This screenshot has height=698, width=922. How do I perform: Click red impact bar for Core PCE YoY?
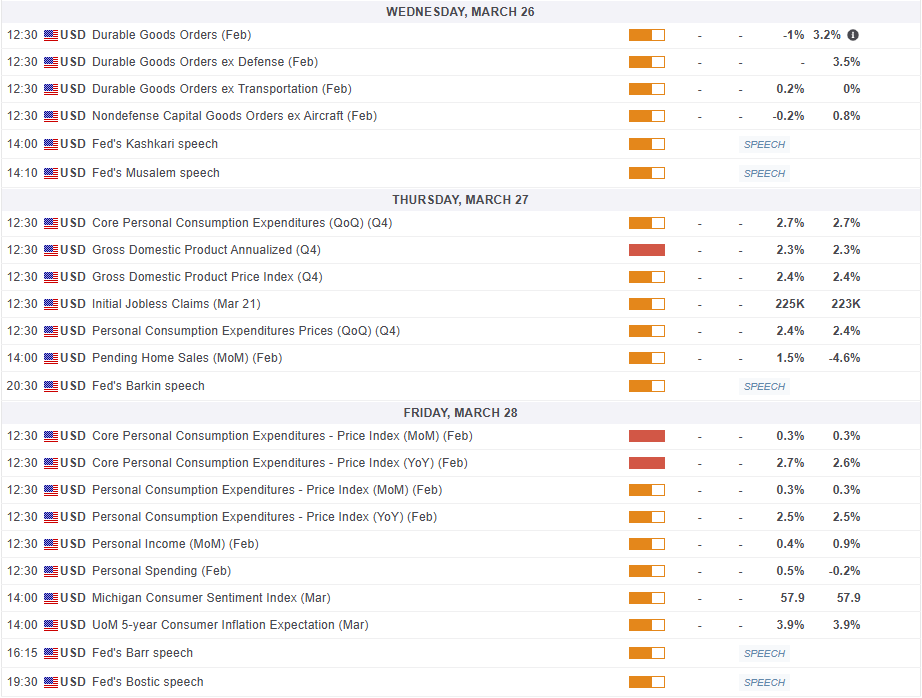point(646,463)
